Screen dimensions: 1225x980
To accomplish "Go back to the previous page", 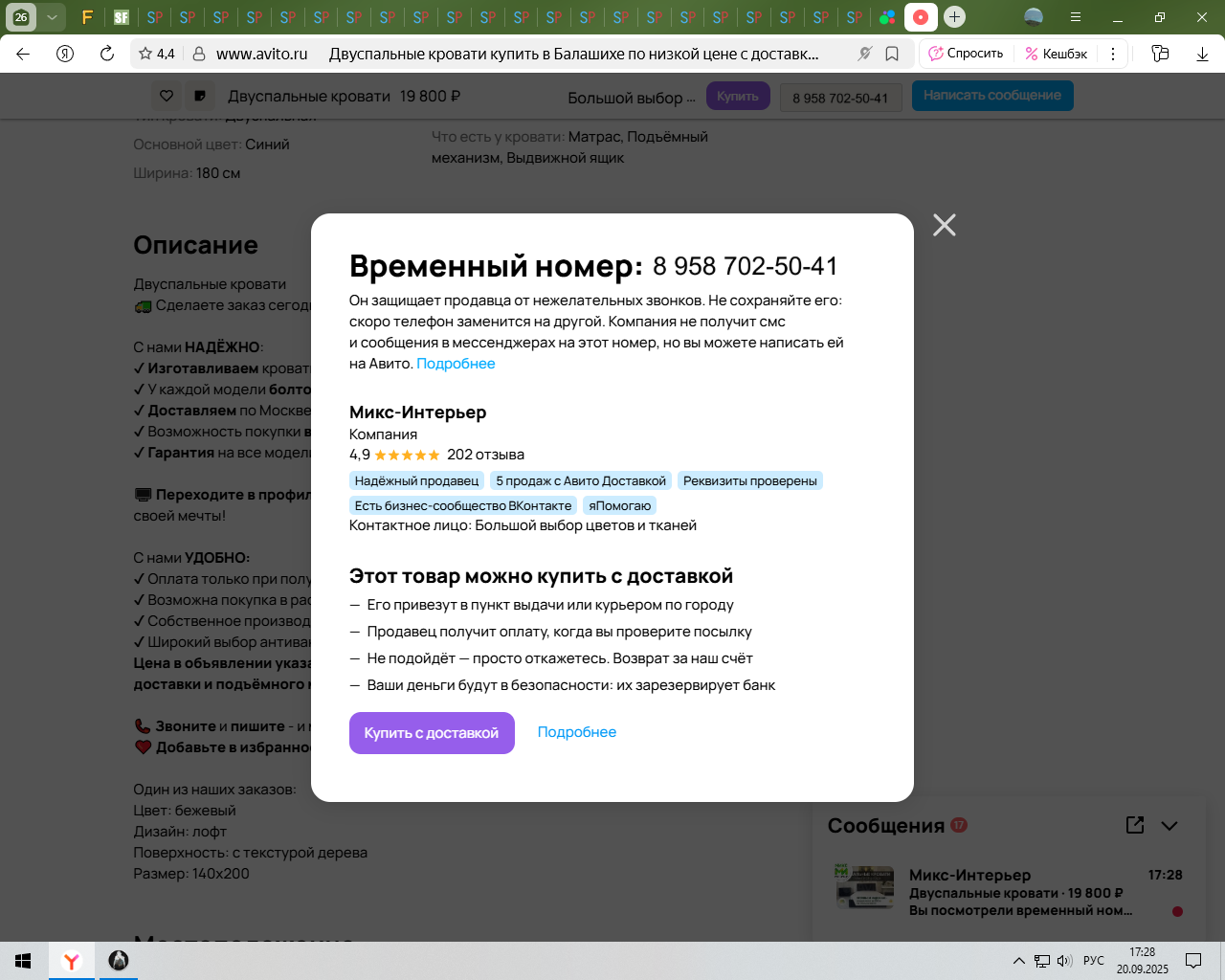I will tap(23, 54).
